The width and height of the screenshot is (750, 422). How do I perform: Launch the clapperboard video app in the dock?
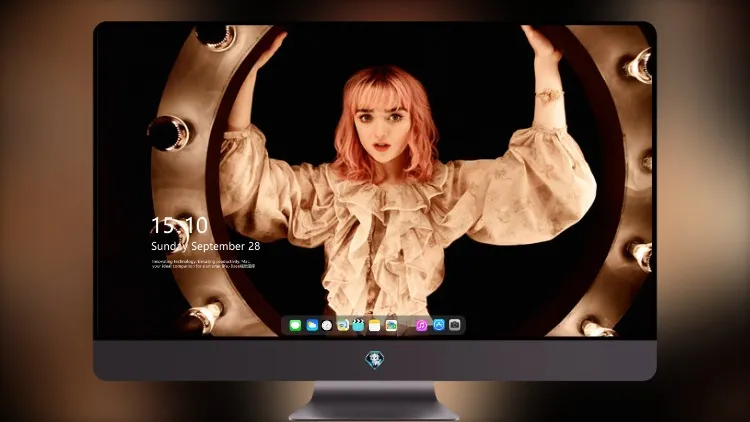point(358,325)
